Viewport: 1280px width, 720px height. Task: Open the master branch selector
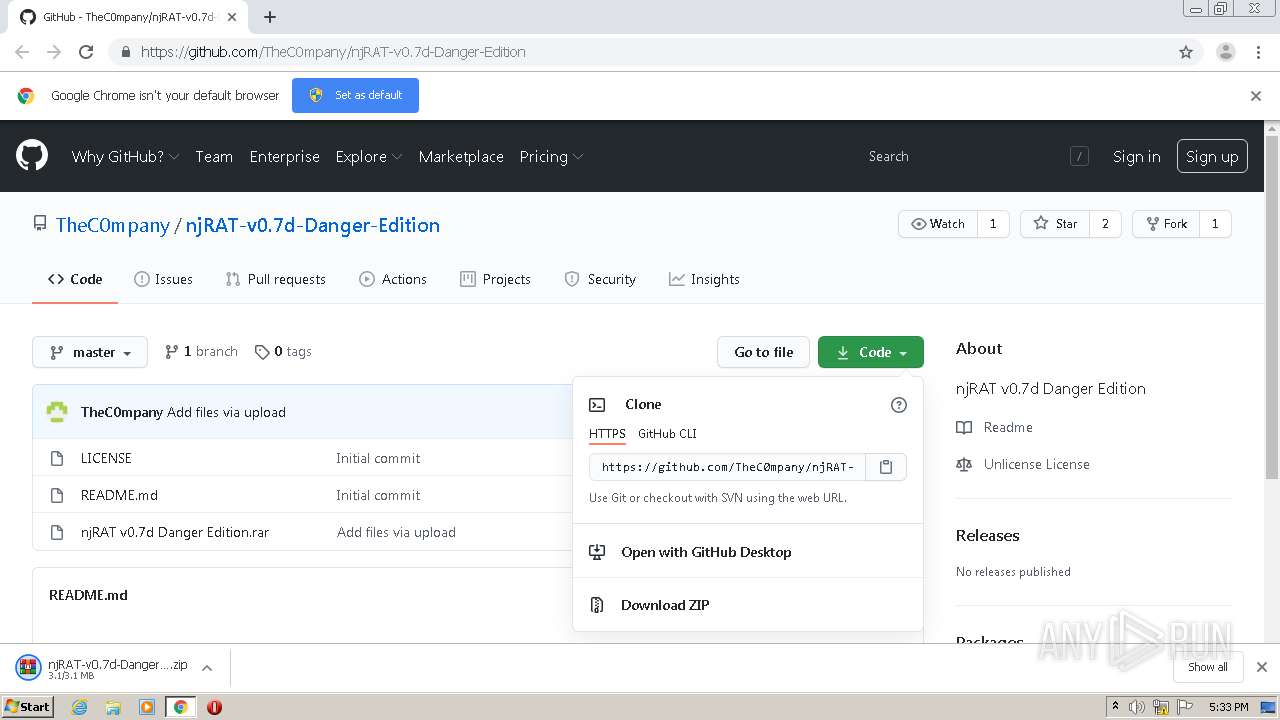(90, 352)
